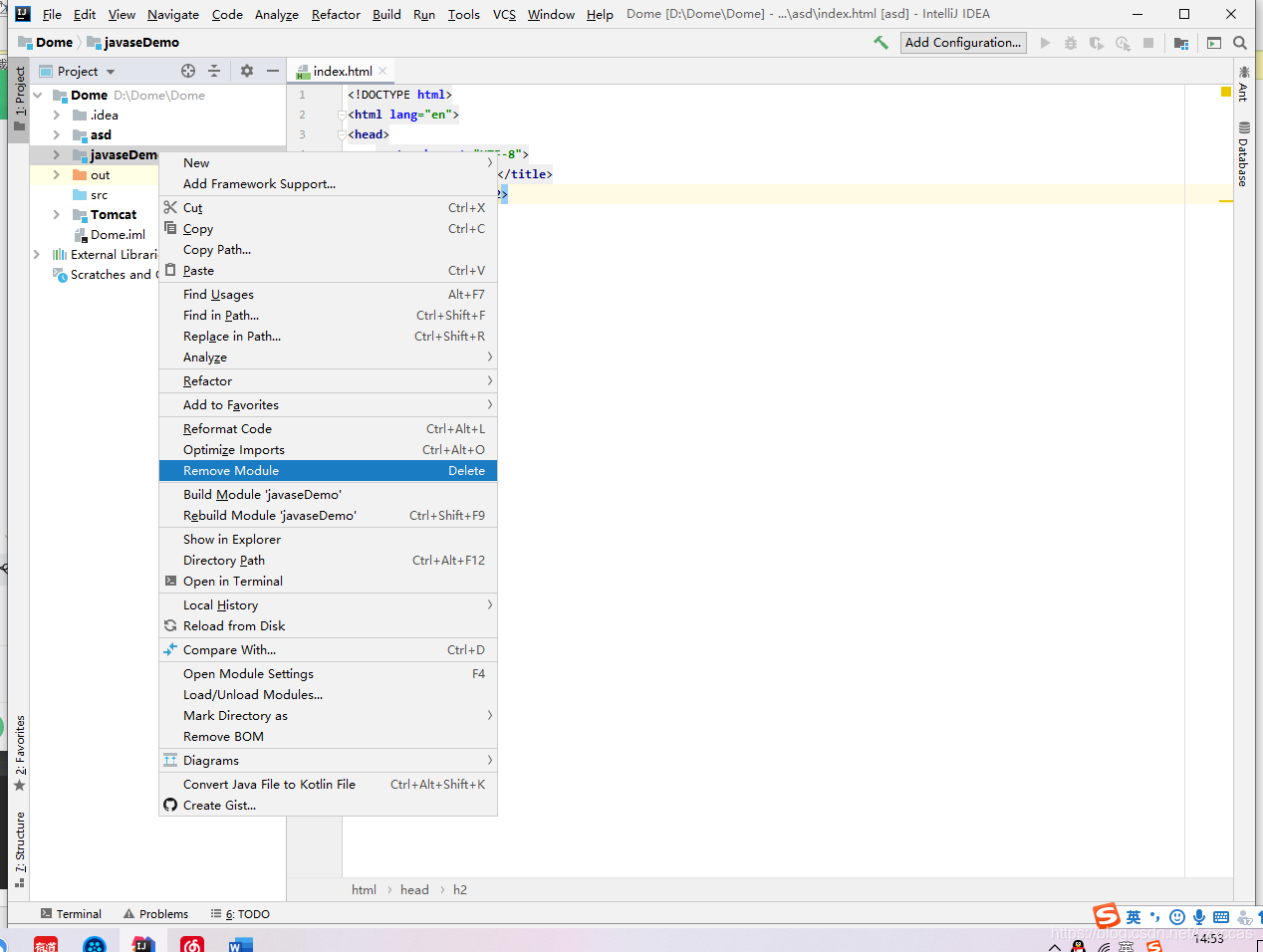Open the Navigate menu in menu bar
The height and width of the screenshot is (952, 1263).
tap(173, 15)
